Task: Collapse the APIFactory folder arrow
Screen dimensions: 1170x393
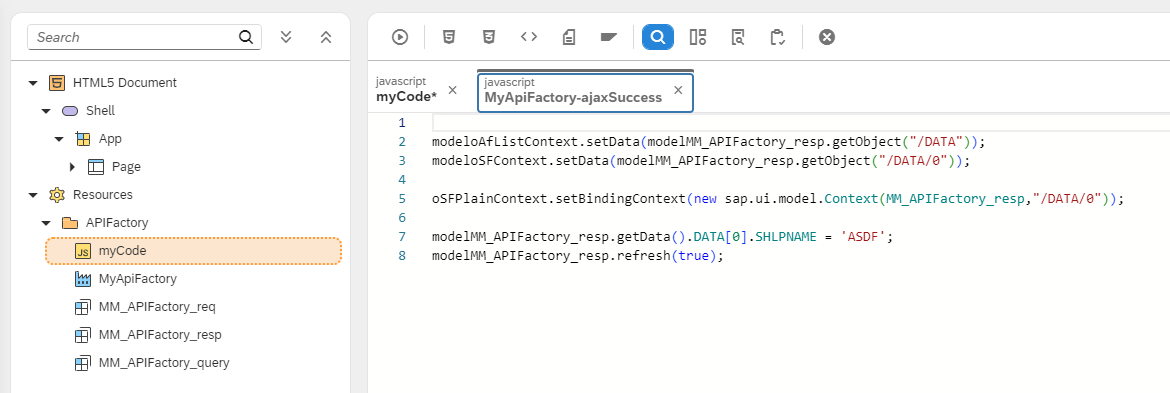Action: pyautogui.click(x=46, y=223)
